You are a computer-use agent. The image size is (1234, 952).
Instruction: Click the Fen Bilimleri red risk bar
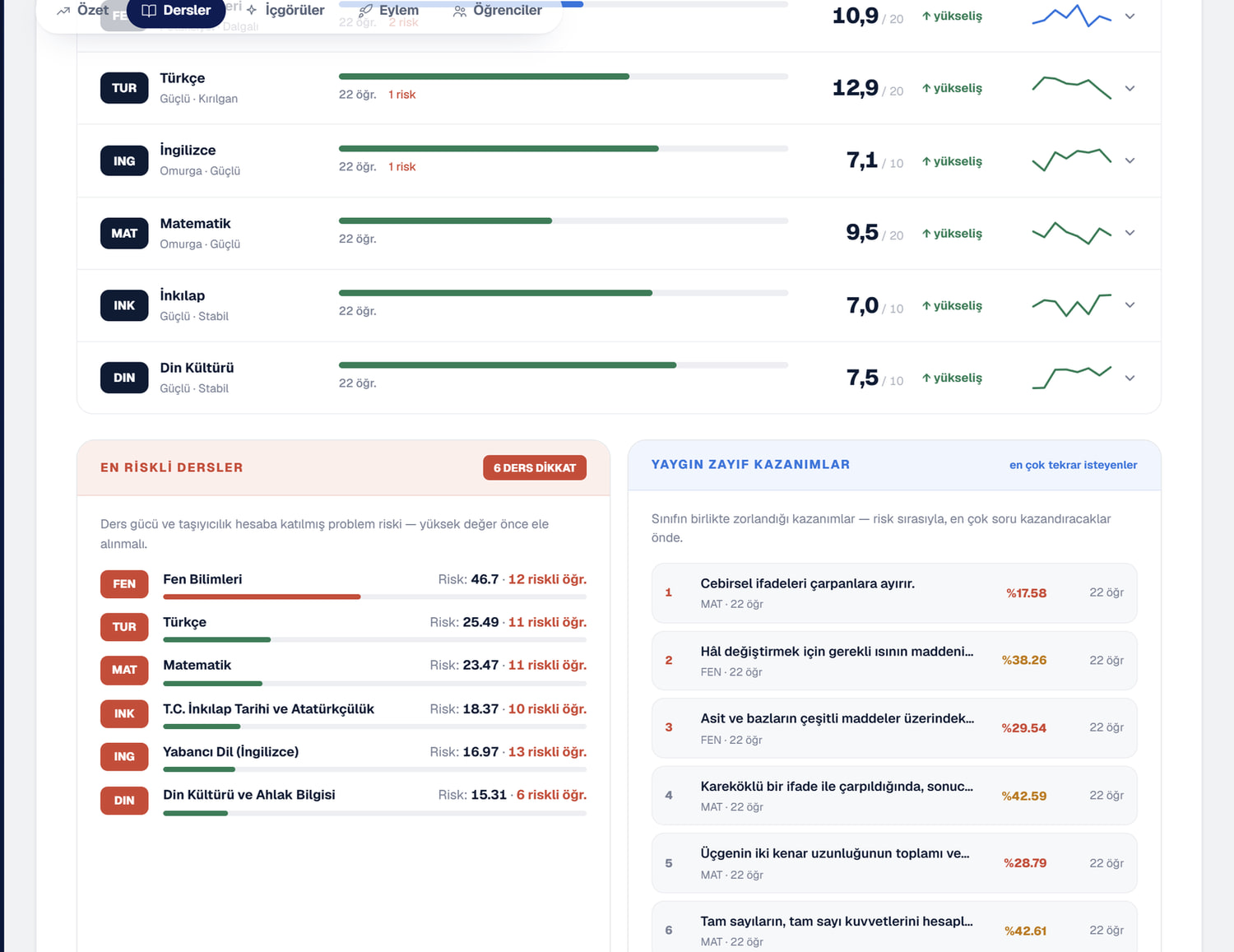[262, 597]
